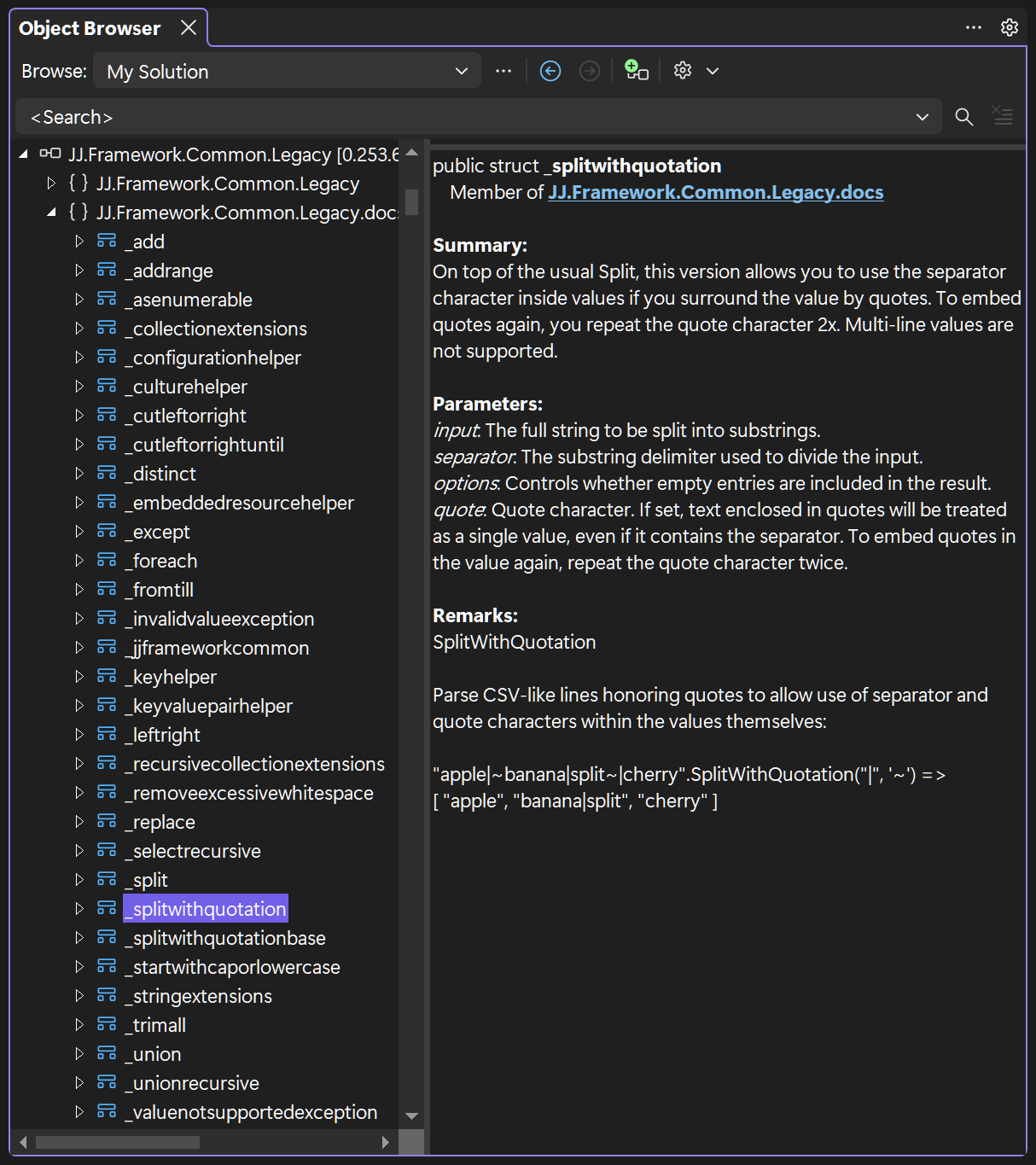Click the struct icon beside _foreach
The width and height of the screenshot is (1036, 1165).
click(107, 561)
